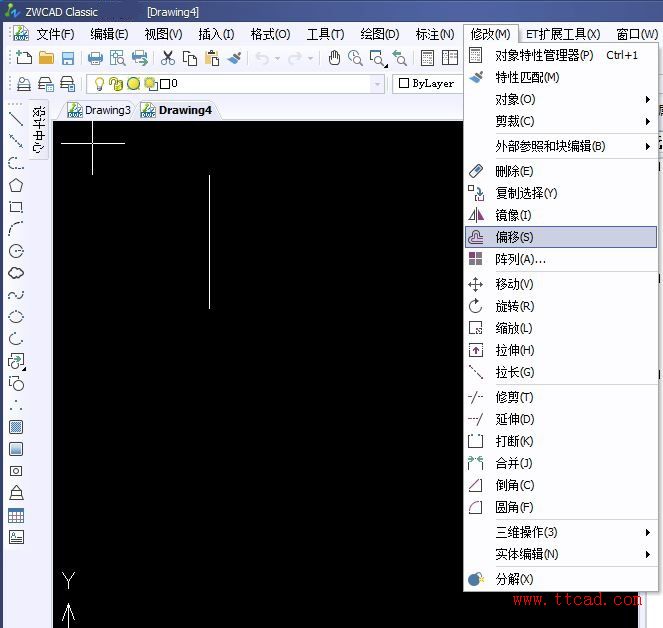Paste with the clipboard icon

coord(212,58)
